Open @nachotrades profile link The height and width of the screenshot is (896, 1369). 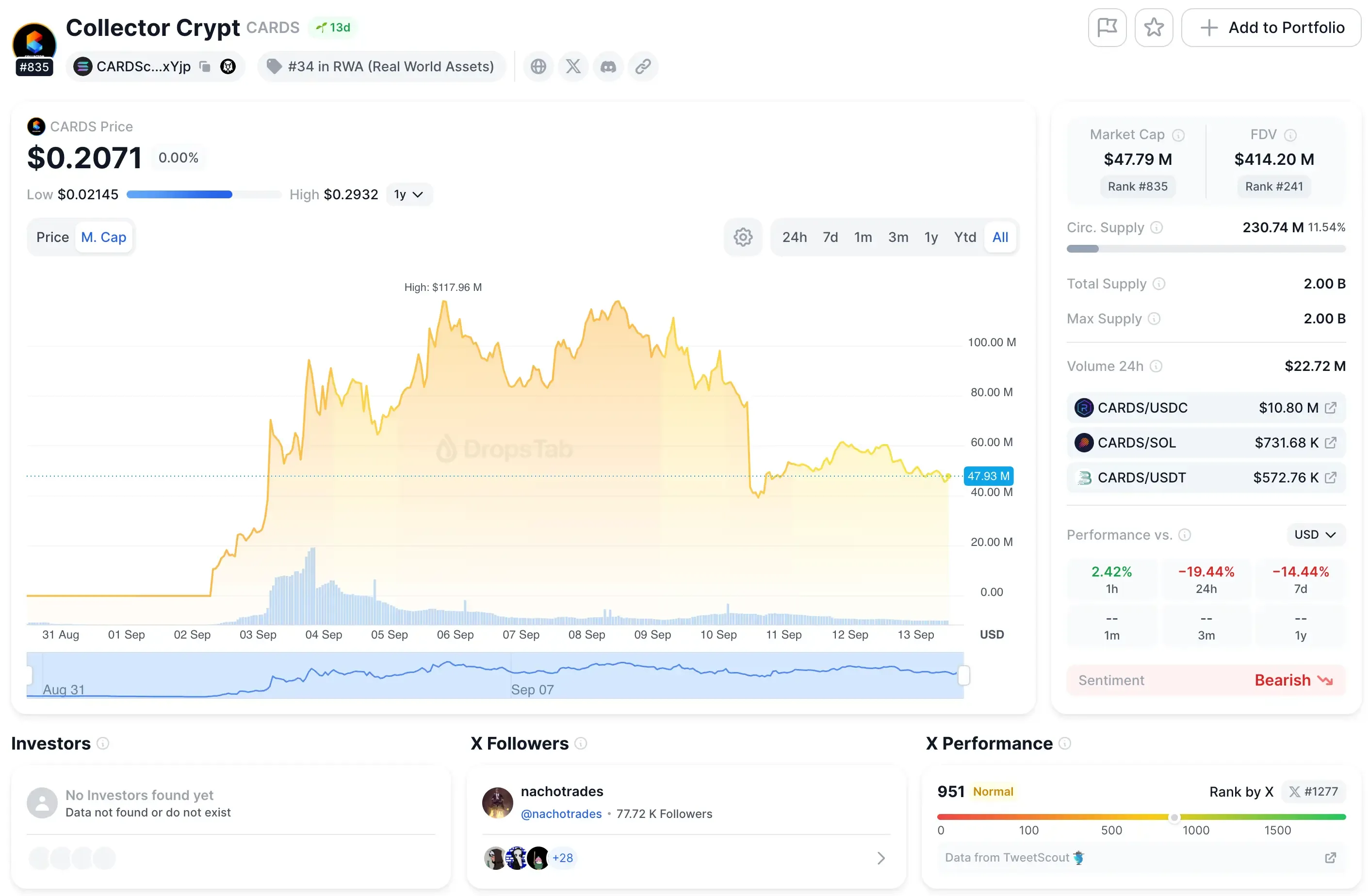tap(561, 814)
